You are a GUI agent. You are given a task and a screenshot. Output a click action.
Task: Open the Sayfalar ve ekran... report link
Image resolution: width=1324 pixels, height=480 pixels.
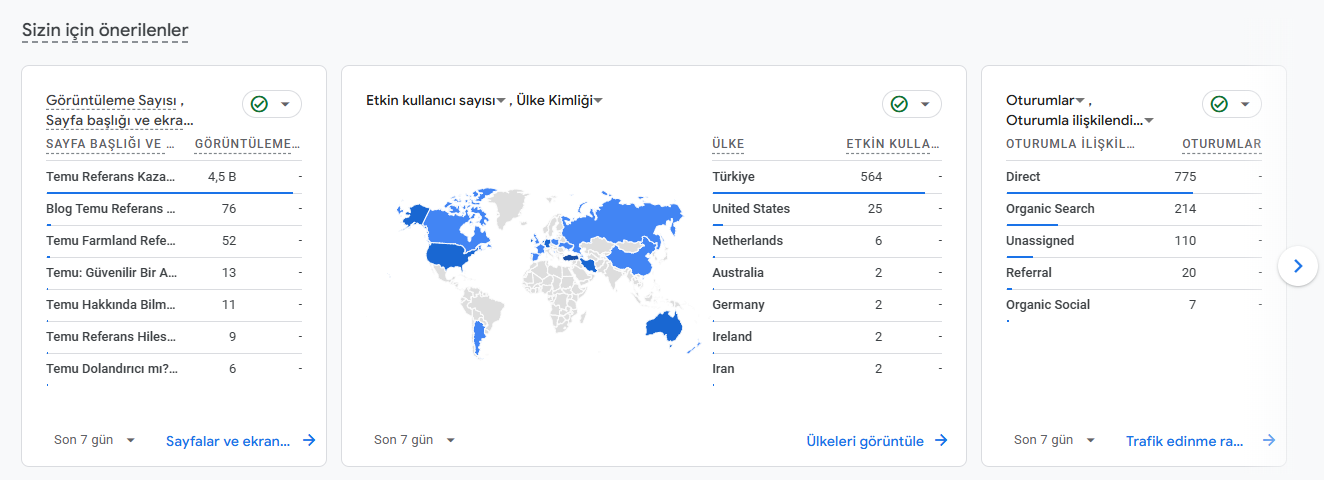pos(228,440)
